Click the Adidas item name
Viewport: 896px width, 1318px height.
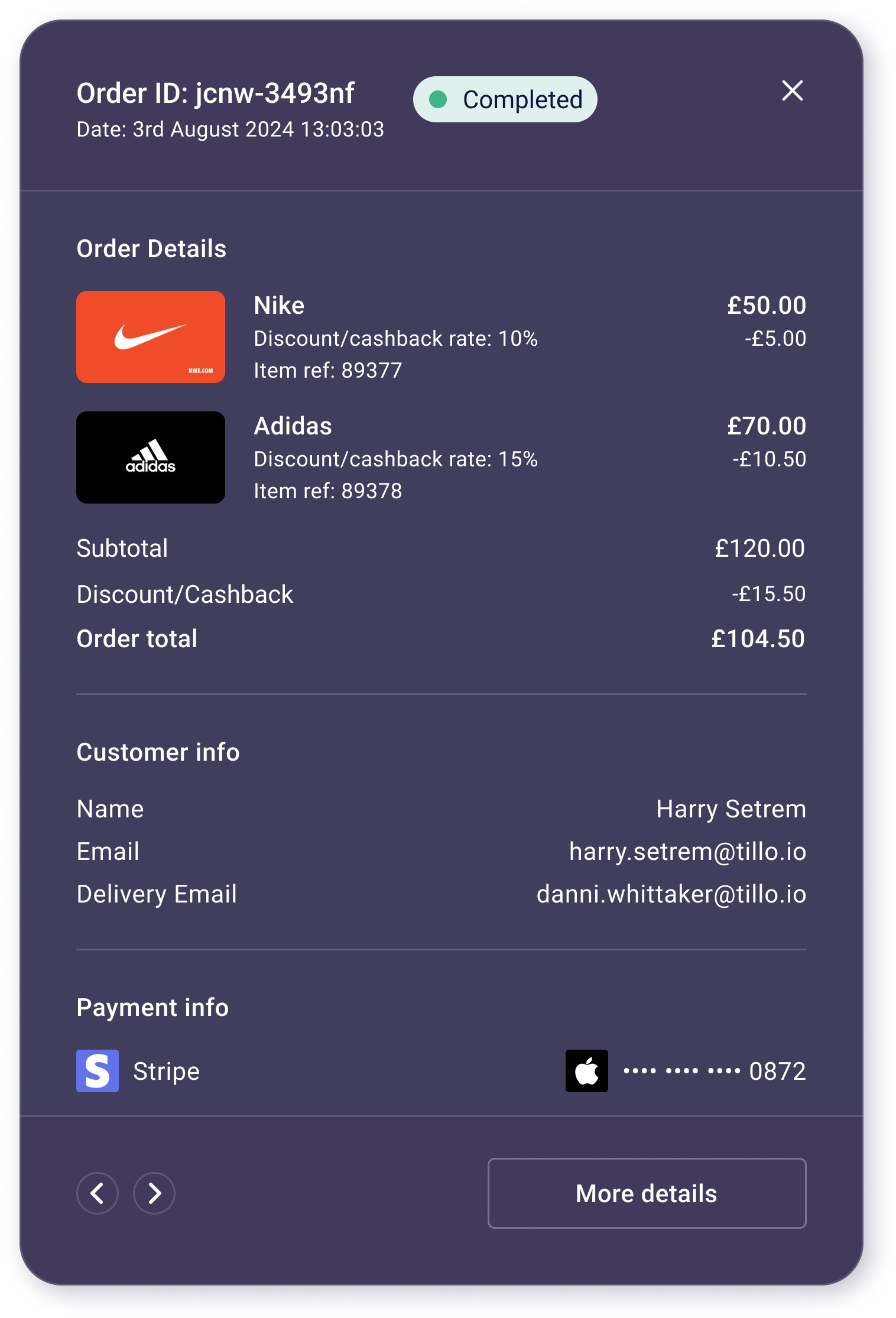[x=293, y=426]
